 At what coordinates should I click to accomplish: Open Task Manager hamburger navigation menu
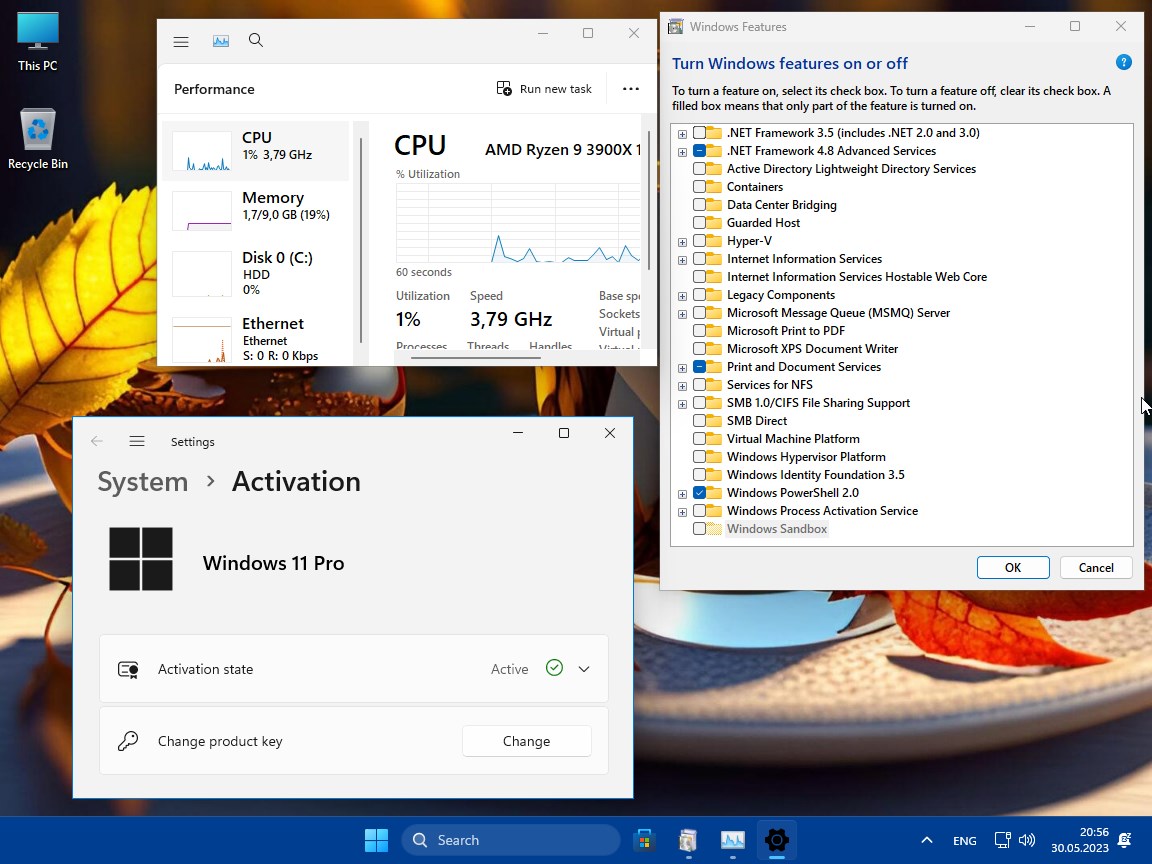(x=181, y=41)
